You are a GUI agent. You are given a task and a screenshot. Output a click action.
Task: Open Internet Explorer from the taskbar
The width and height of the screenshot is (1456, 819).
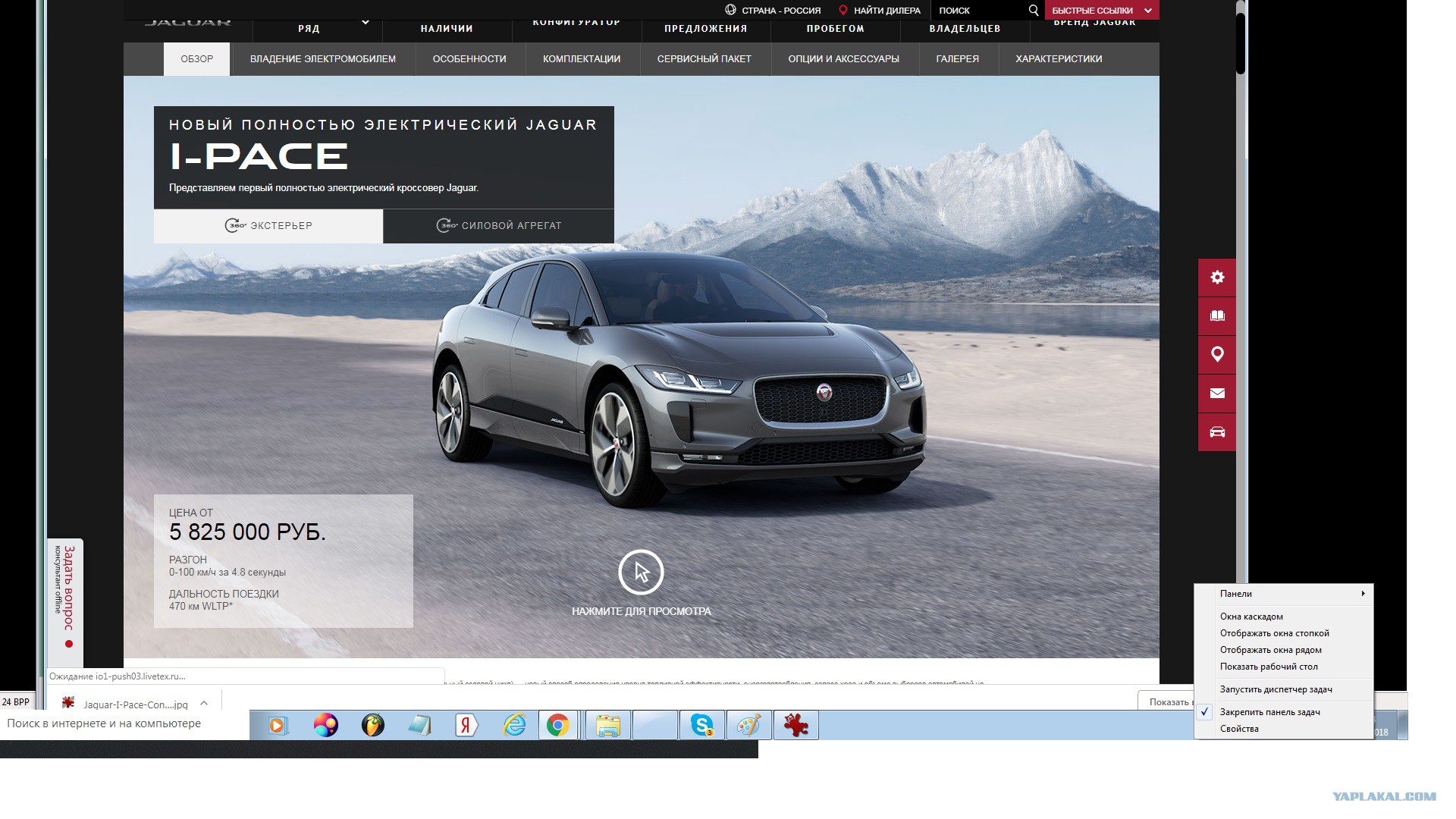(x=514, y=726)
